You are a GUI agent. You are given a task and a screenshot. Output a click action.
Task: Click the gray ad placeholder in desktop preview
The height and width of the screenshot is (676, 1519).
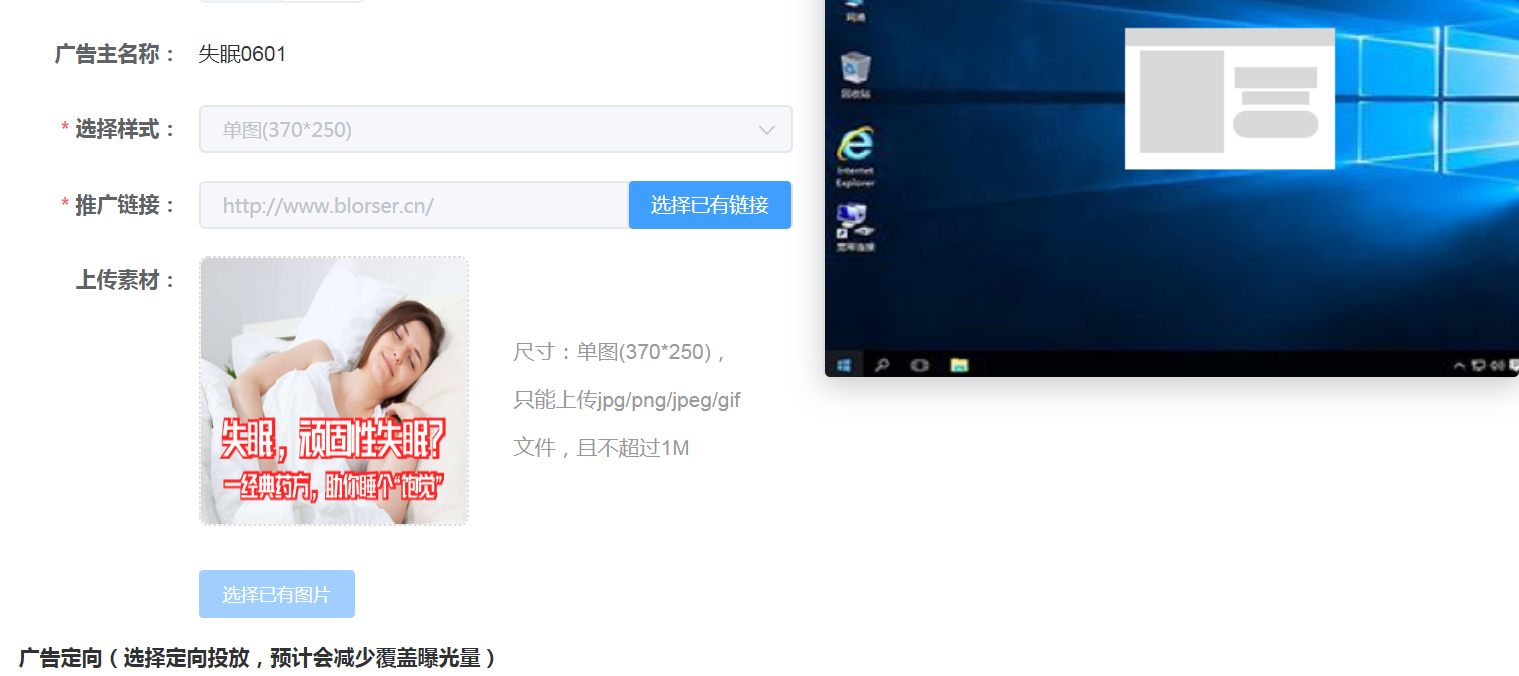coord(1230,98)
